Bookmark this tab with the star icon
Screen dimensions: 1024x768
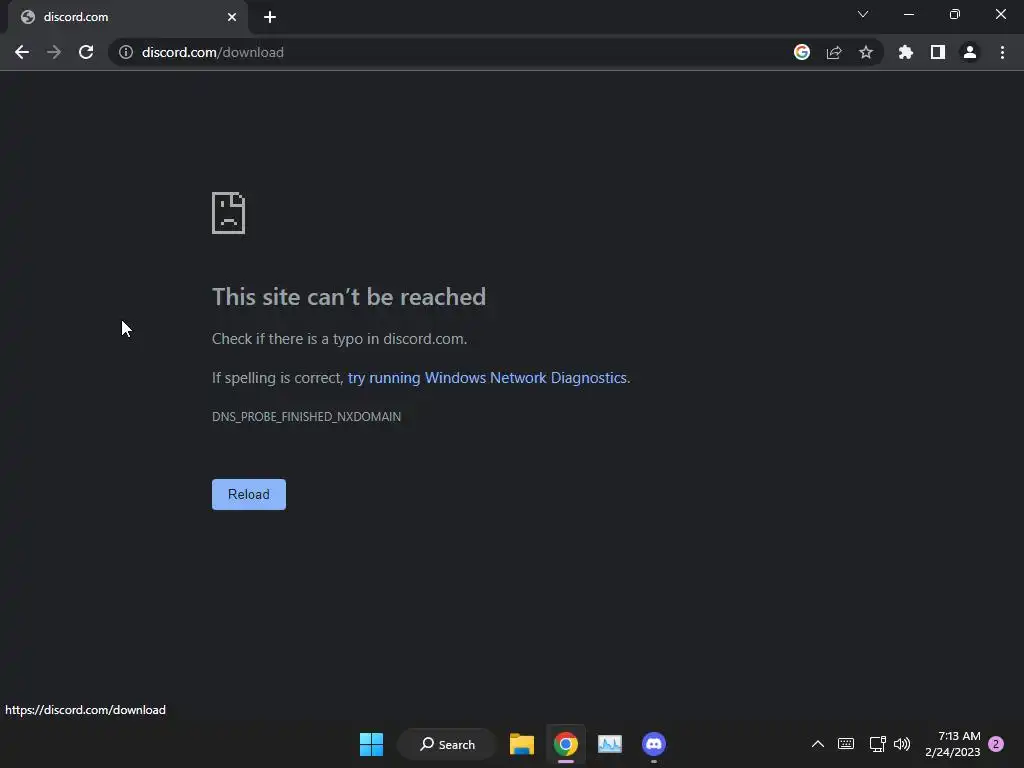(866, 52)
